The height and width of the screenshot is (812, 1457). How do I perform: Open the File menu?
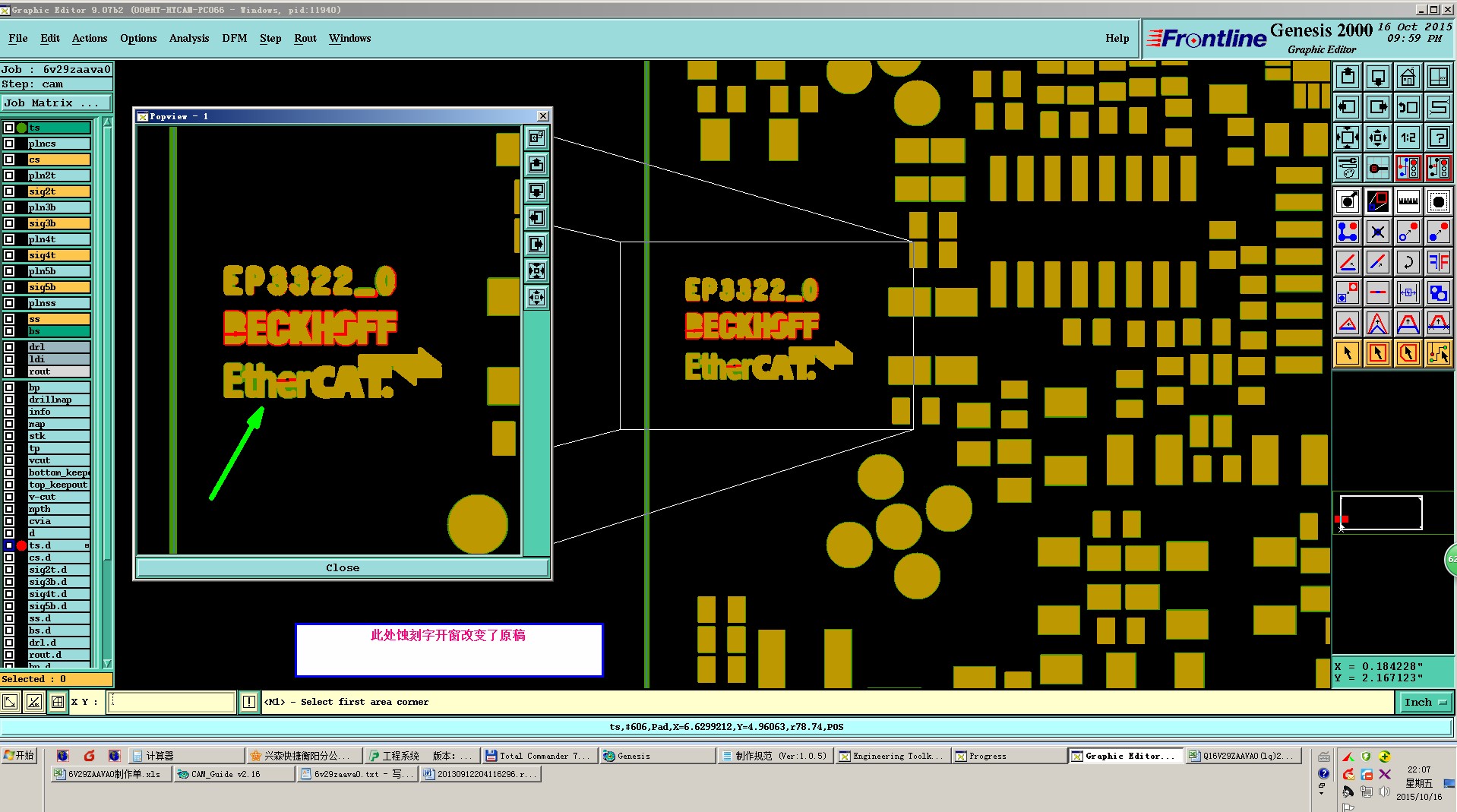[18, 38]
